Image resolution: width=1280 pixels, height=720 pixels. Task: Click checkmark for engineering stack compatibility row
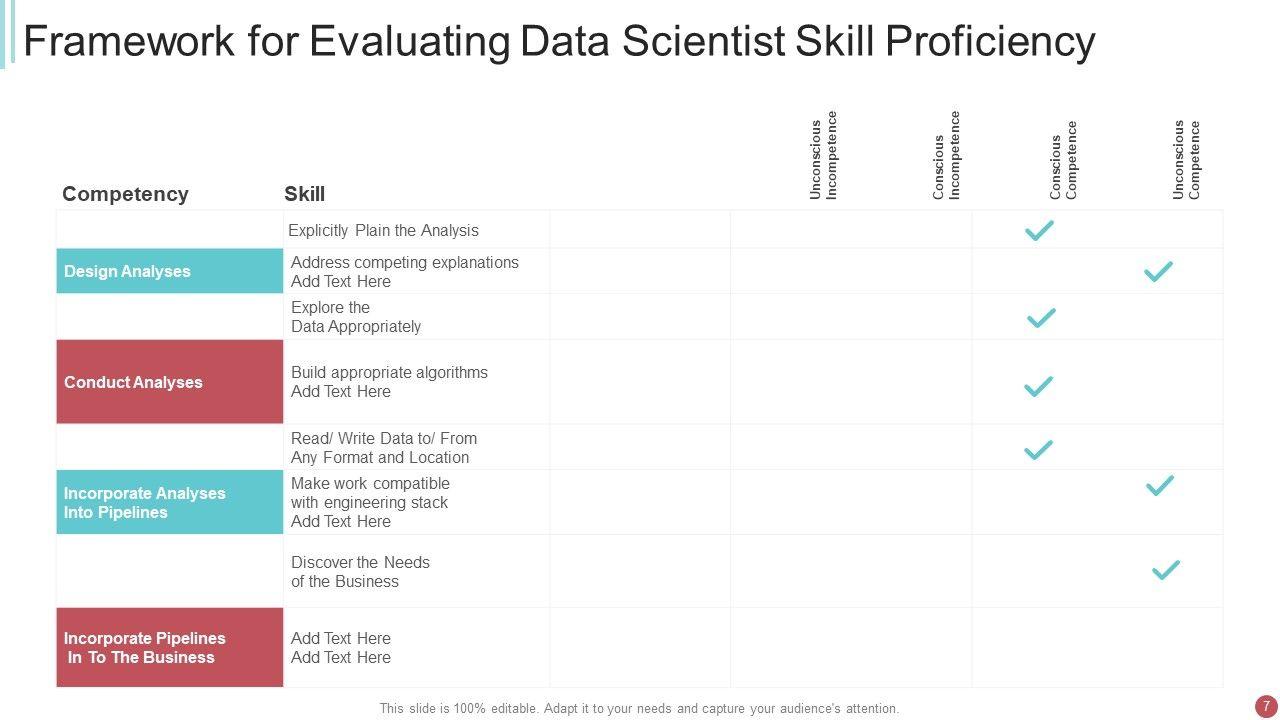pos(1159,486)
